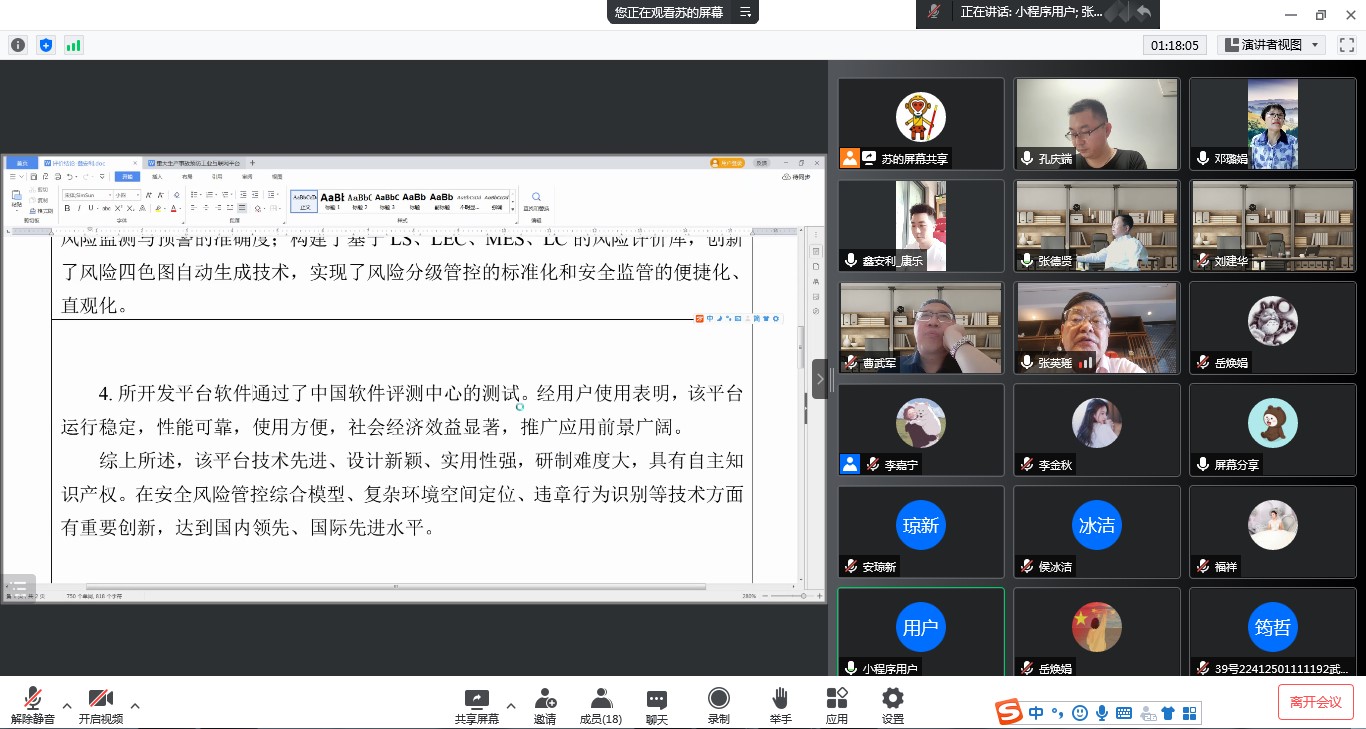
Task: Raise hand with 举手 button
Action: (x=781, y=704)
